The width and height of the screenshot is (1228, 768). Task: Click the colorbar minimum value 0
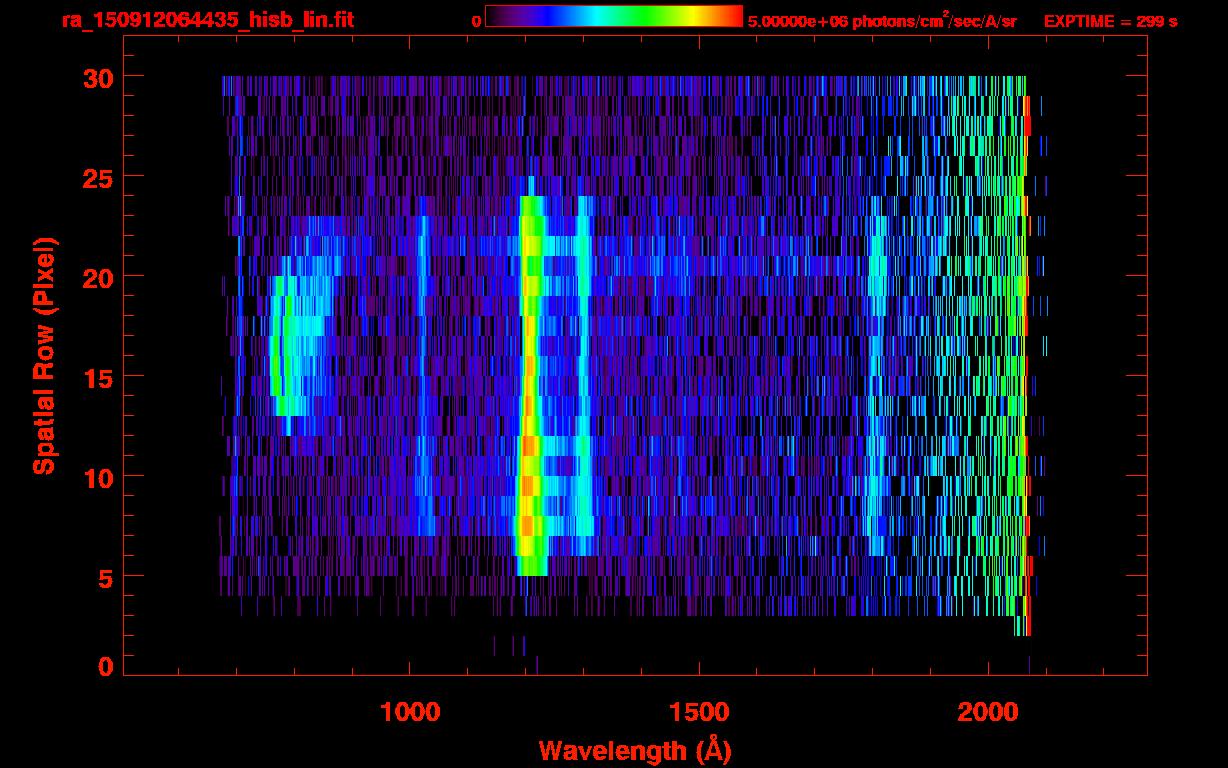[x=476, y=21]
